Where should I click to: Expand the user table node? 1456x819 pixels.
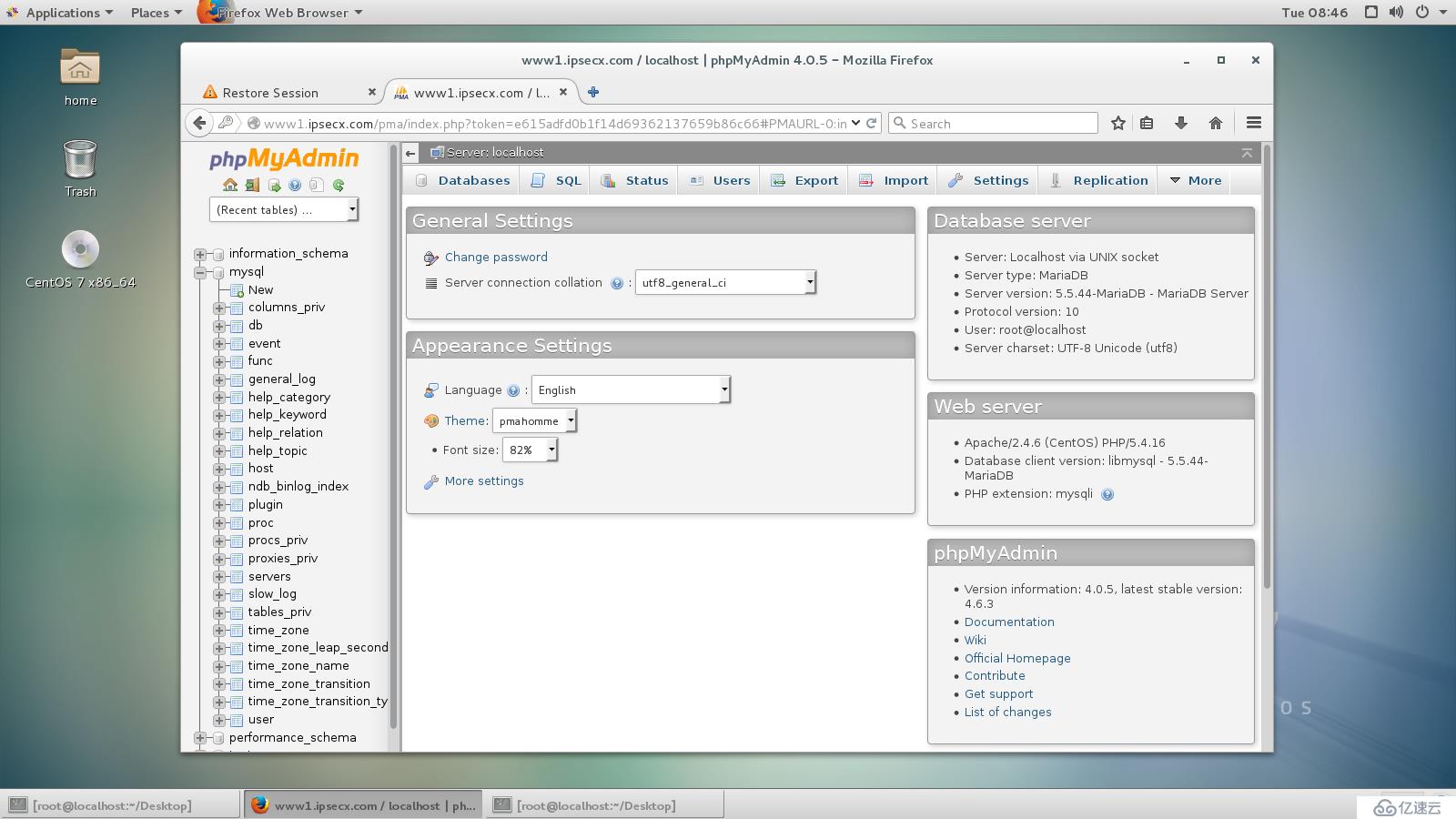pos(218,720)
